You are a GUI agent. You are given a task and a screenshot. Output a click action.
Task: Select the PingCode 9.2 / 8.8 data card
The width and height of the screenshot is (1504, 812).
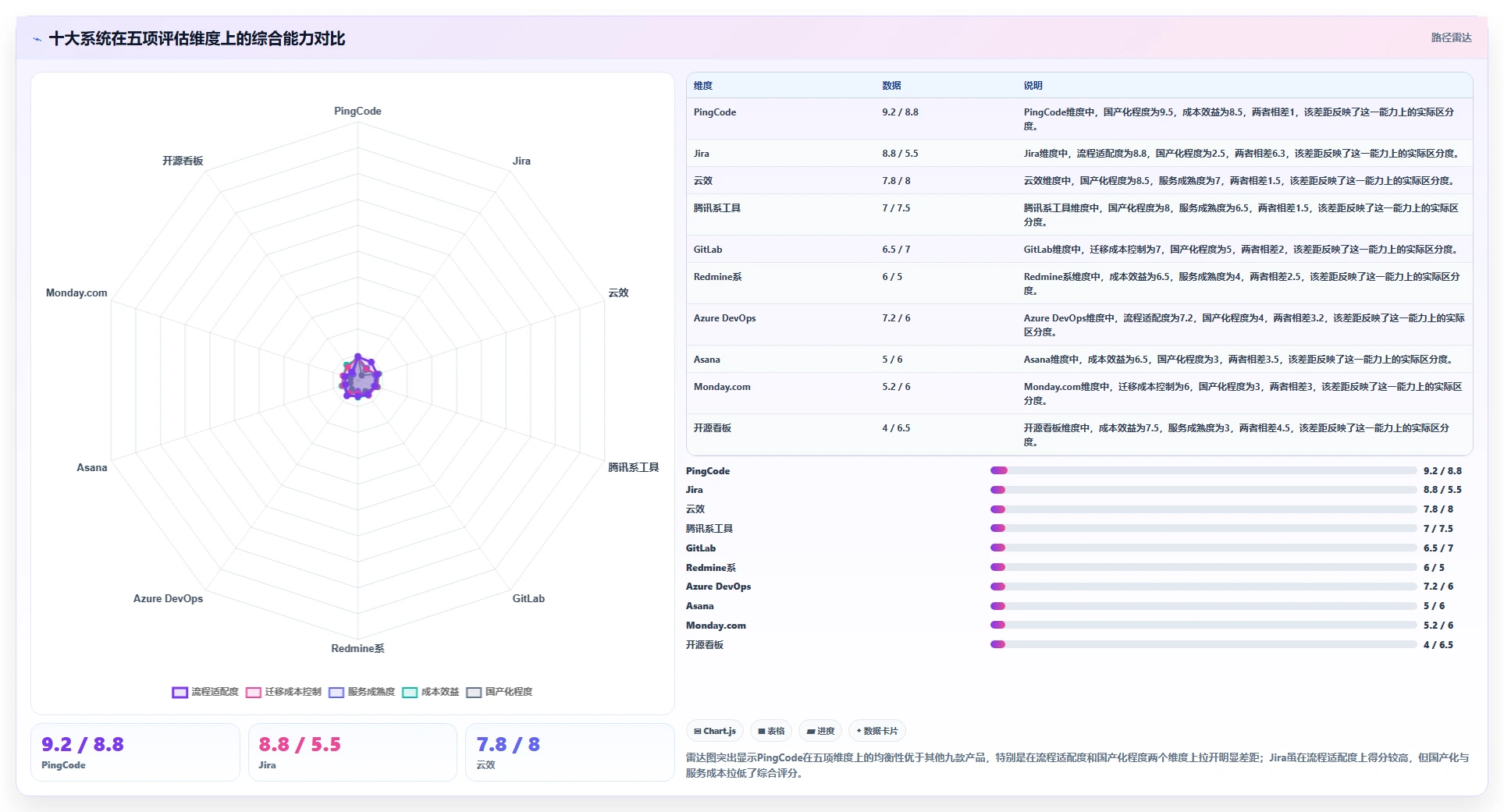pos(135,752)
